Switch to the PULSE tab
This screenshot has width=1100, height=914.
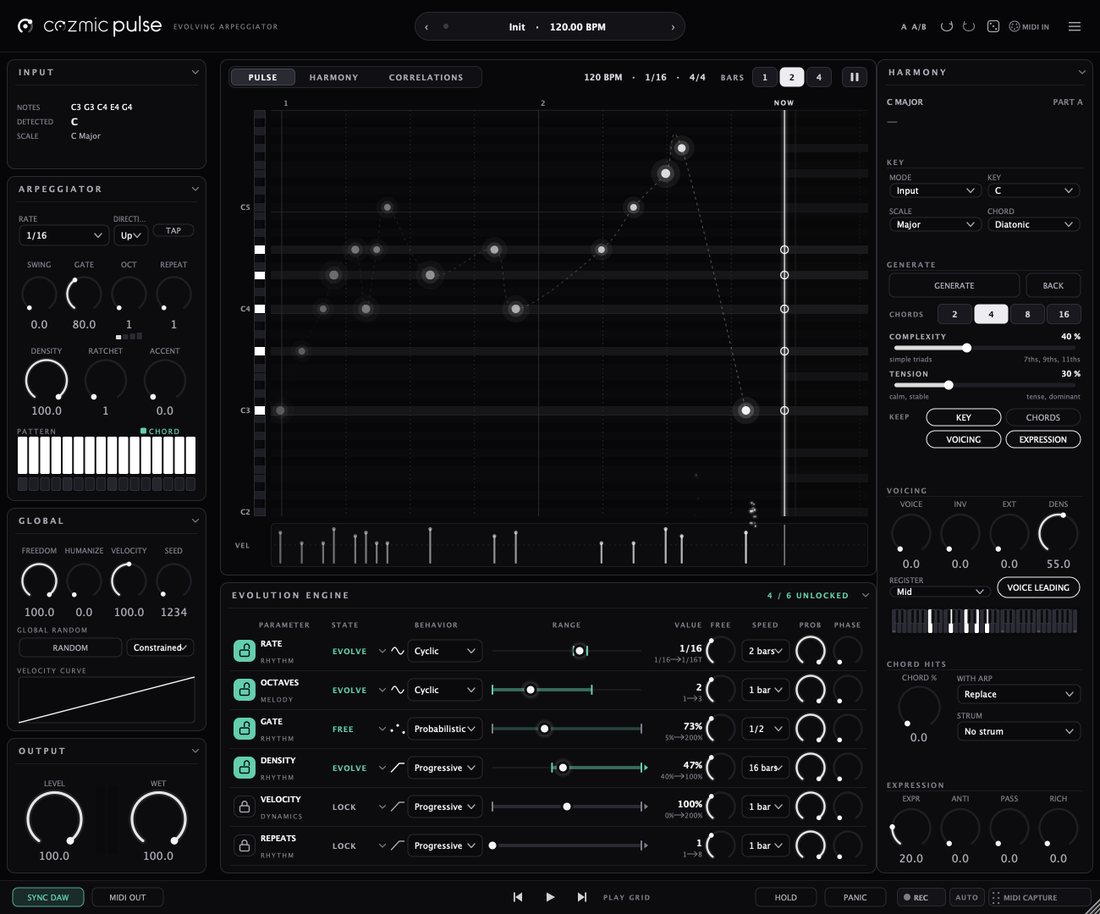(262, 77)
